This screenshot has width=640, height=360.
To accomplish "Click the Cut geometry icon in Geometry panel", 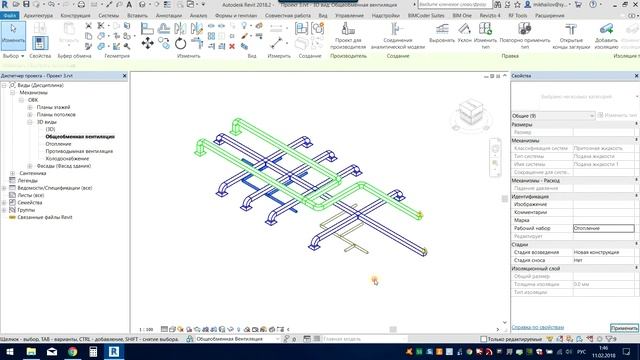I will pos(101,36).
